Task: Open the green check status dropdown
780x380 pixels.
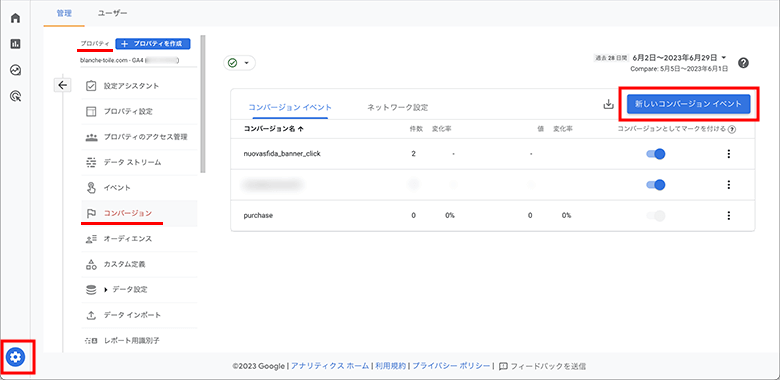Action: pyautogui.click(x=239, y=63)
